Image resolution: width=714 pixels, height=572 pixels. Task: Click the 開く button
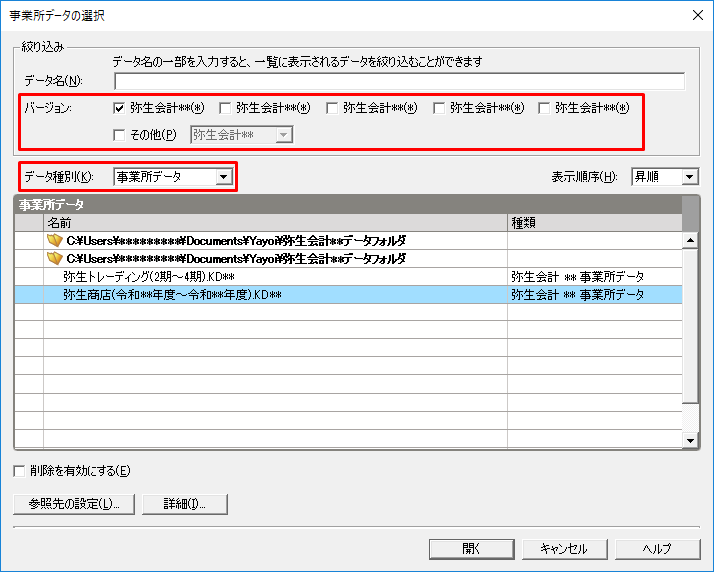point(471,548)
